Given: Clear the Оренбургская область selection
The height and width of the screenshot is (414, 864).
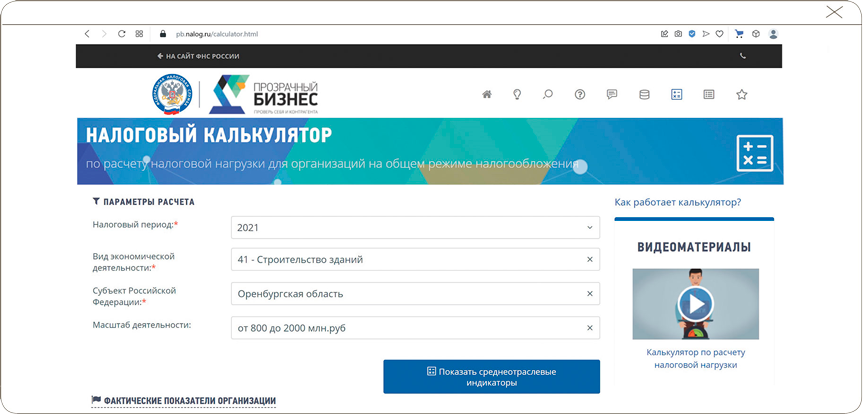Looking at the screenshot, I should [x=590, y=294].
